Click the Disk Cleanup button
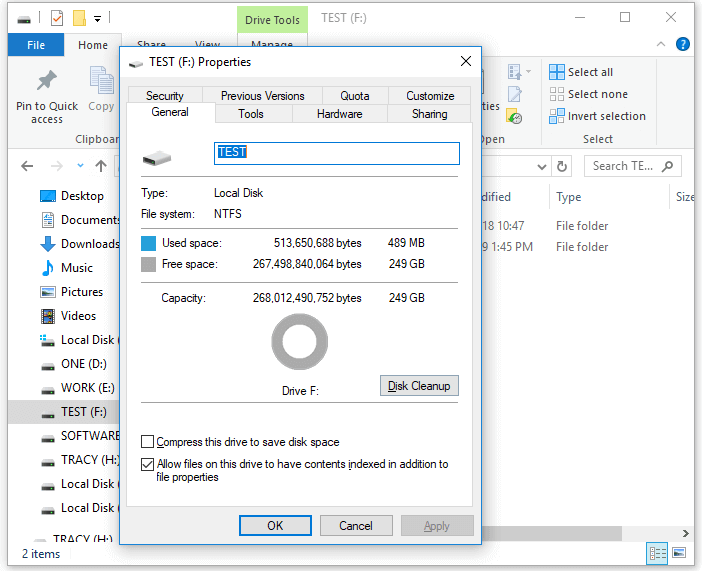Viewport: 702px width, 571px height. click(x=419, y=386)
